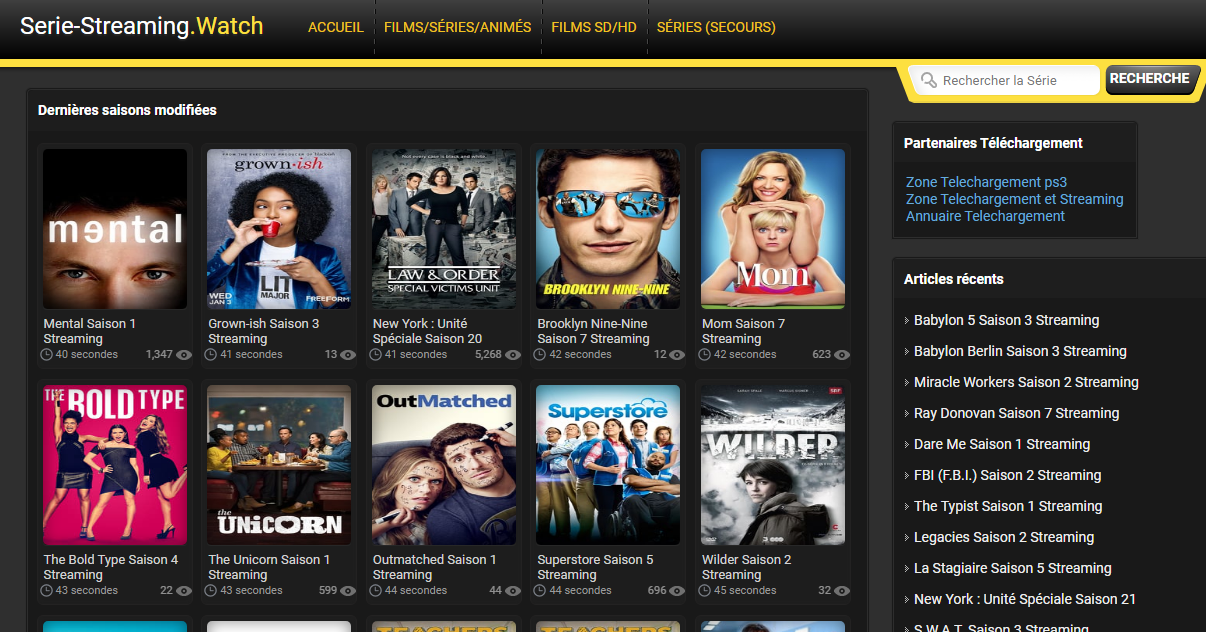Image resolution: width=1206 pixels, height=632 pixels.
Task: Click the clock icon under Superstore Saison 5
Action: (541, 591)
